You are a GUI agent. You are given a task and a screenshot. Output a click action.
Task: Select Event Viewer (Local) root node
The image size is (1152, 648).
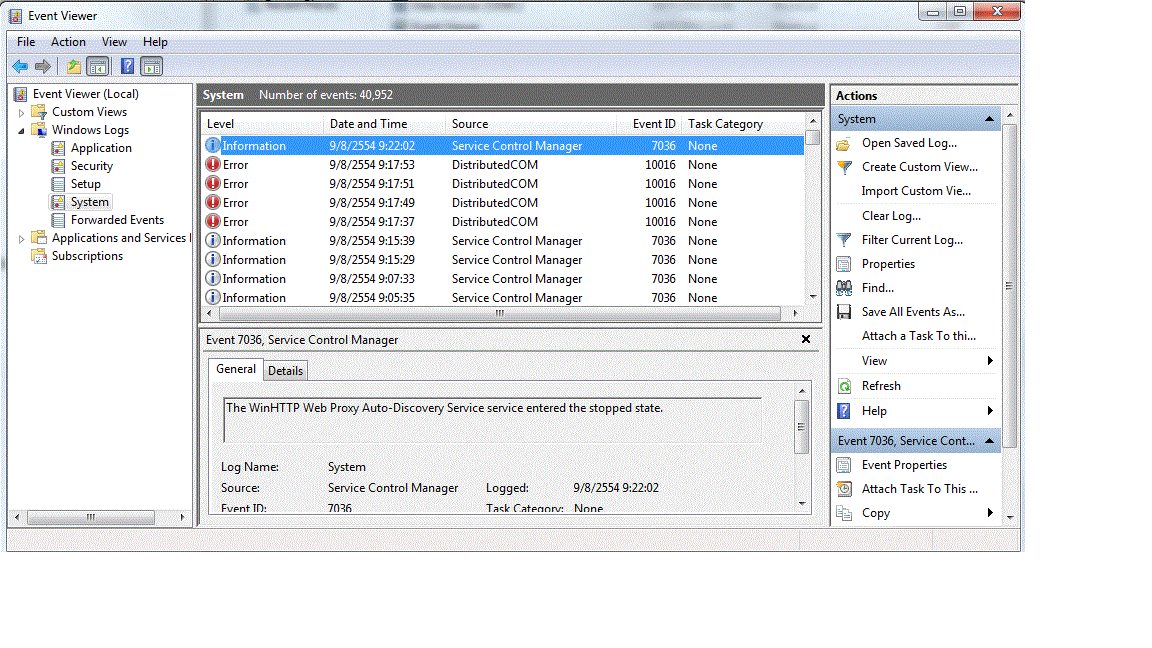[85, 94]
